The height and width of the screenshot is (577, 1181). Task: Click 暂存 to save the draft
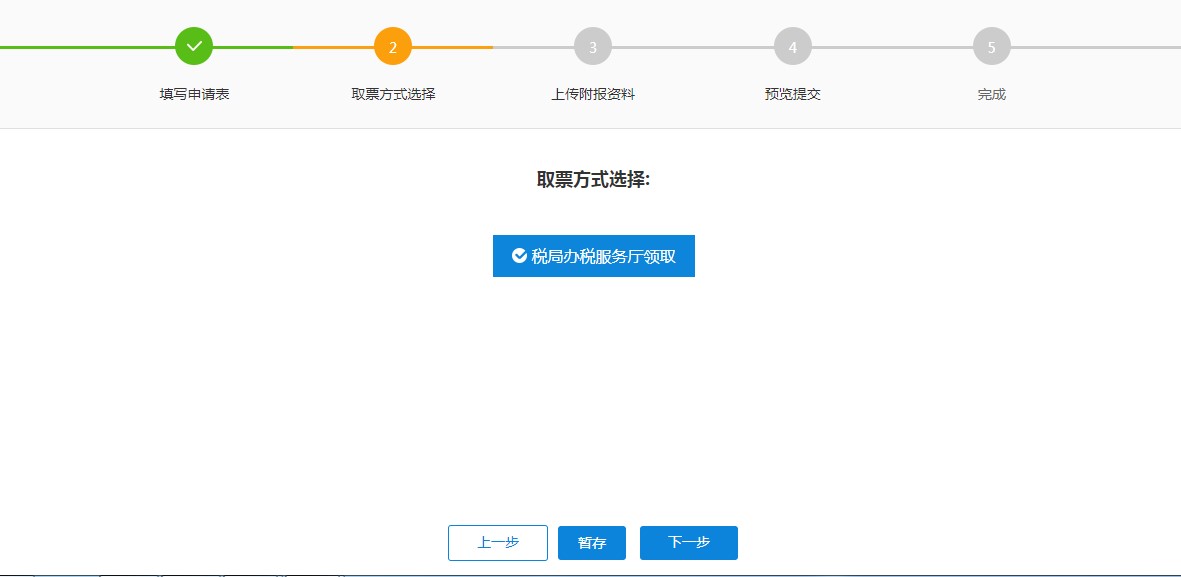tap(591, 542)
